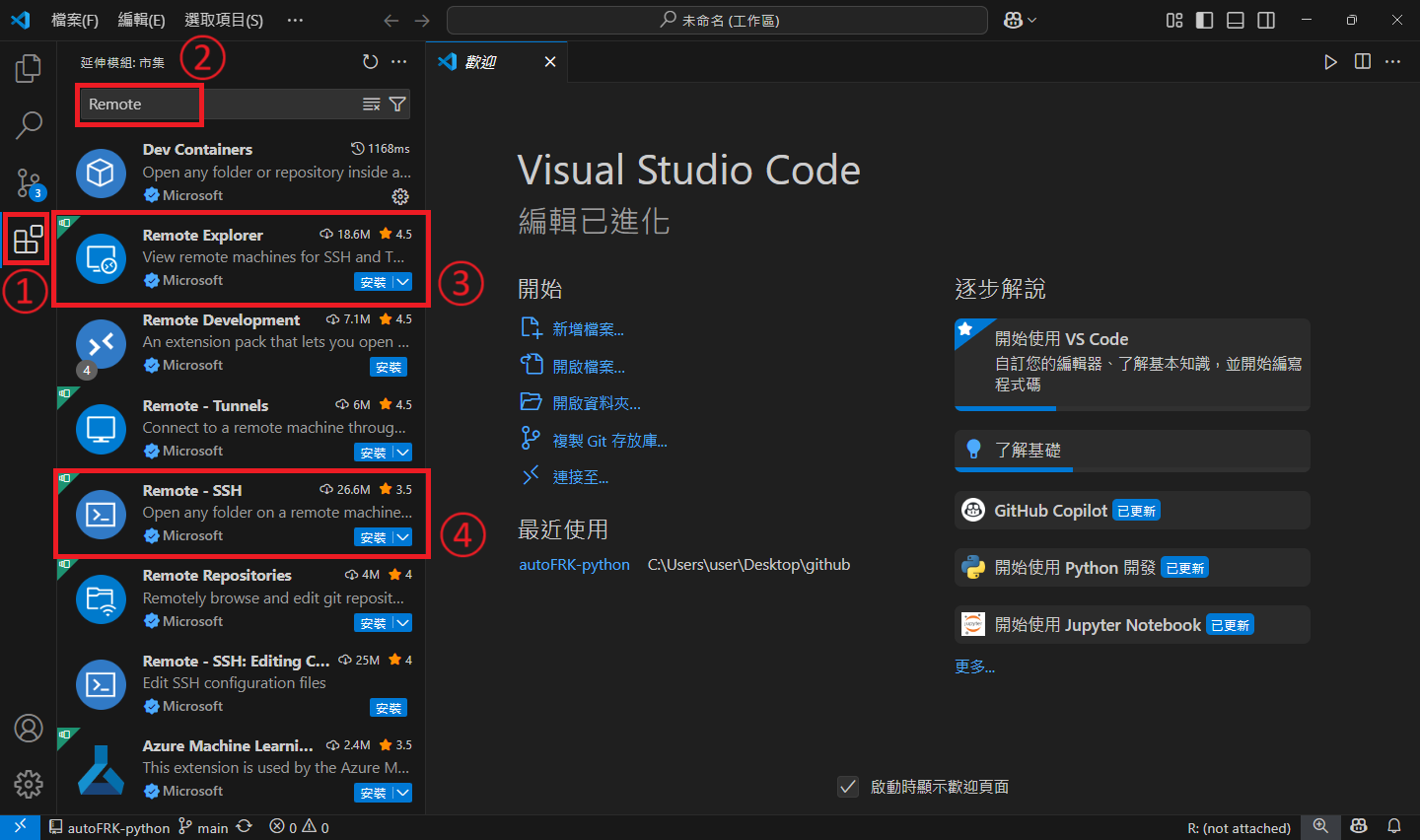Open the Manage gear in activity bar
1420x840 pixels.
[x=29, y=785]
